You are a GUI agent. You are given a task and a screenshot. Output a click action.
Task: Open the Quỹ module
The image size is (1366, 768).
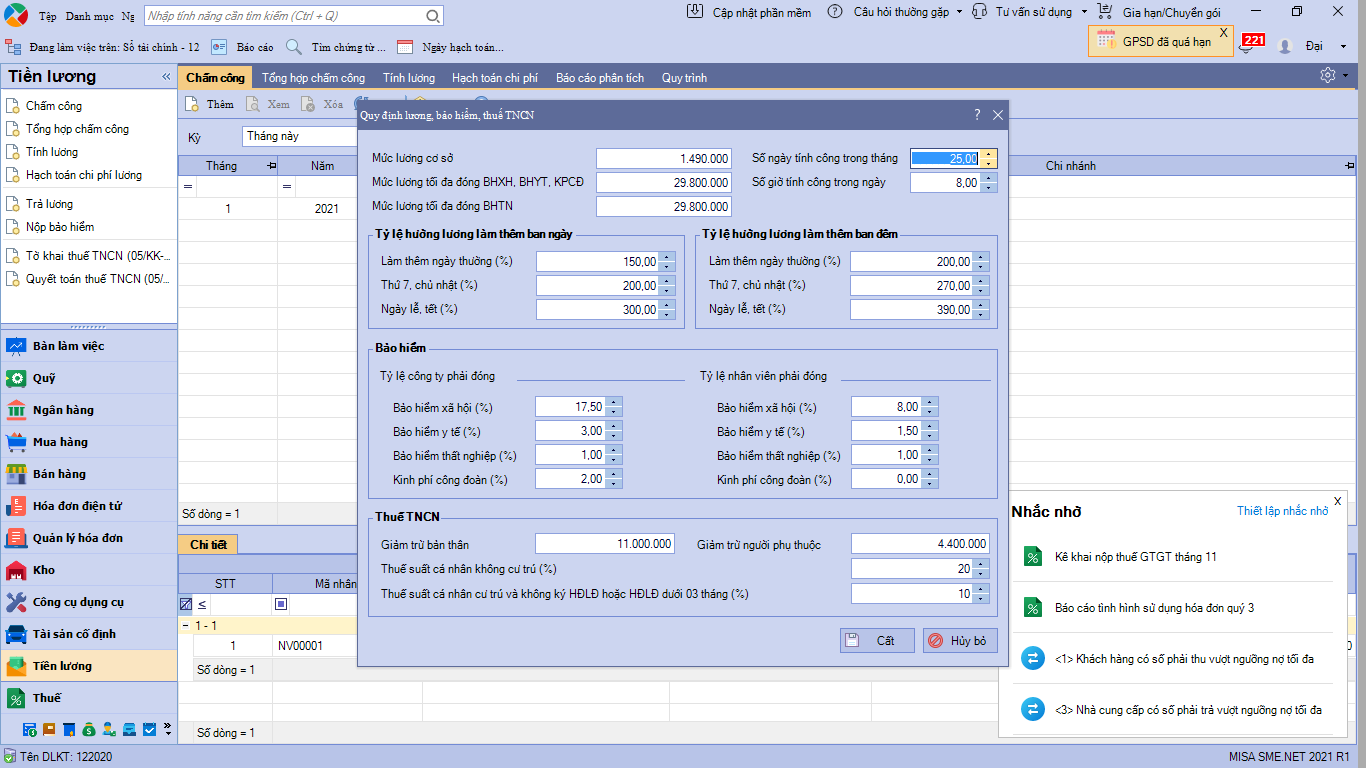(89, 378)
